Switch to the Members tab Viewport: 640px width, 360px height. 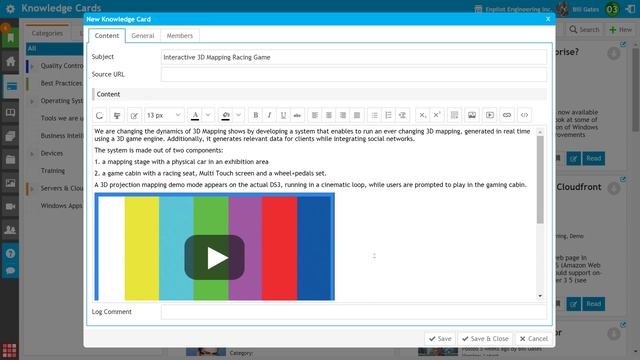point(180,36)
